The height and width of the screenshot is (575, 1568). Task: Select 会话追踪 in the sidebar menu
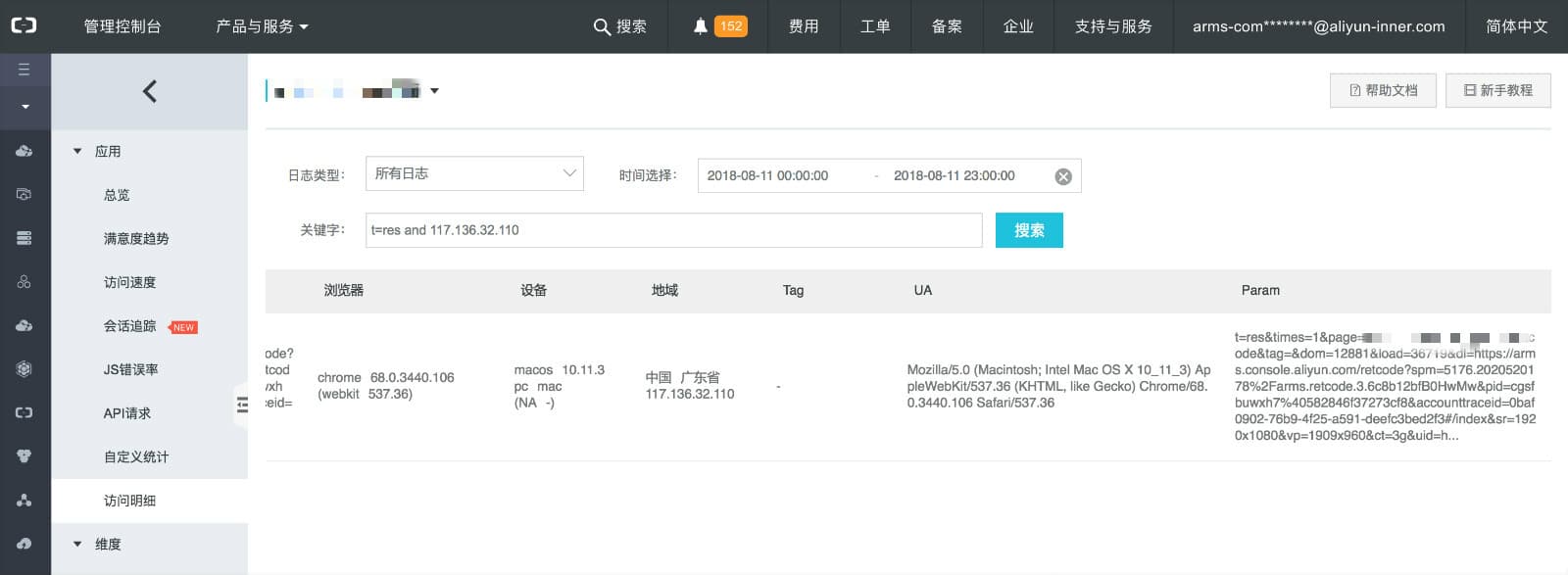pyautogui.click(x=129, y=326)
